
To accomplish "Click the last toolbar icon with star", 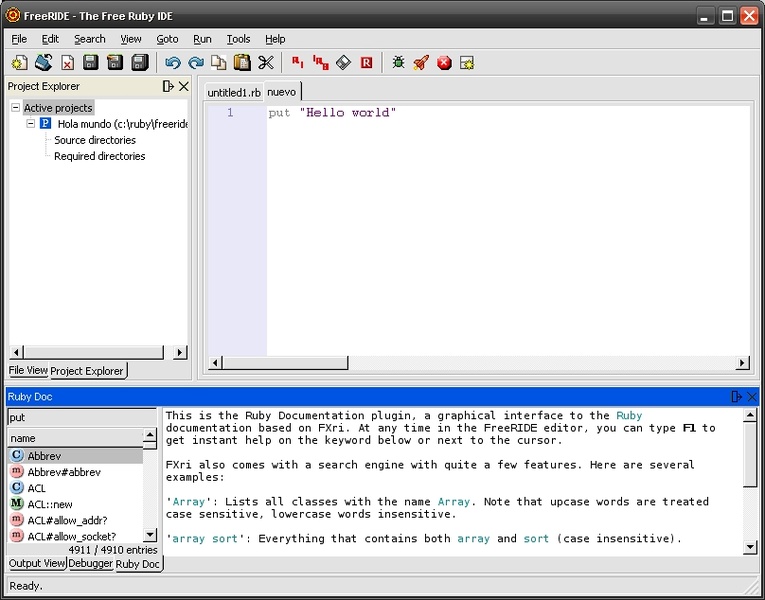I will (x=467, y=62).
